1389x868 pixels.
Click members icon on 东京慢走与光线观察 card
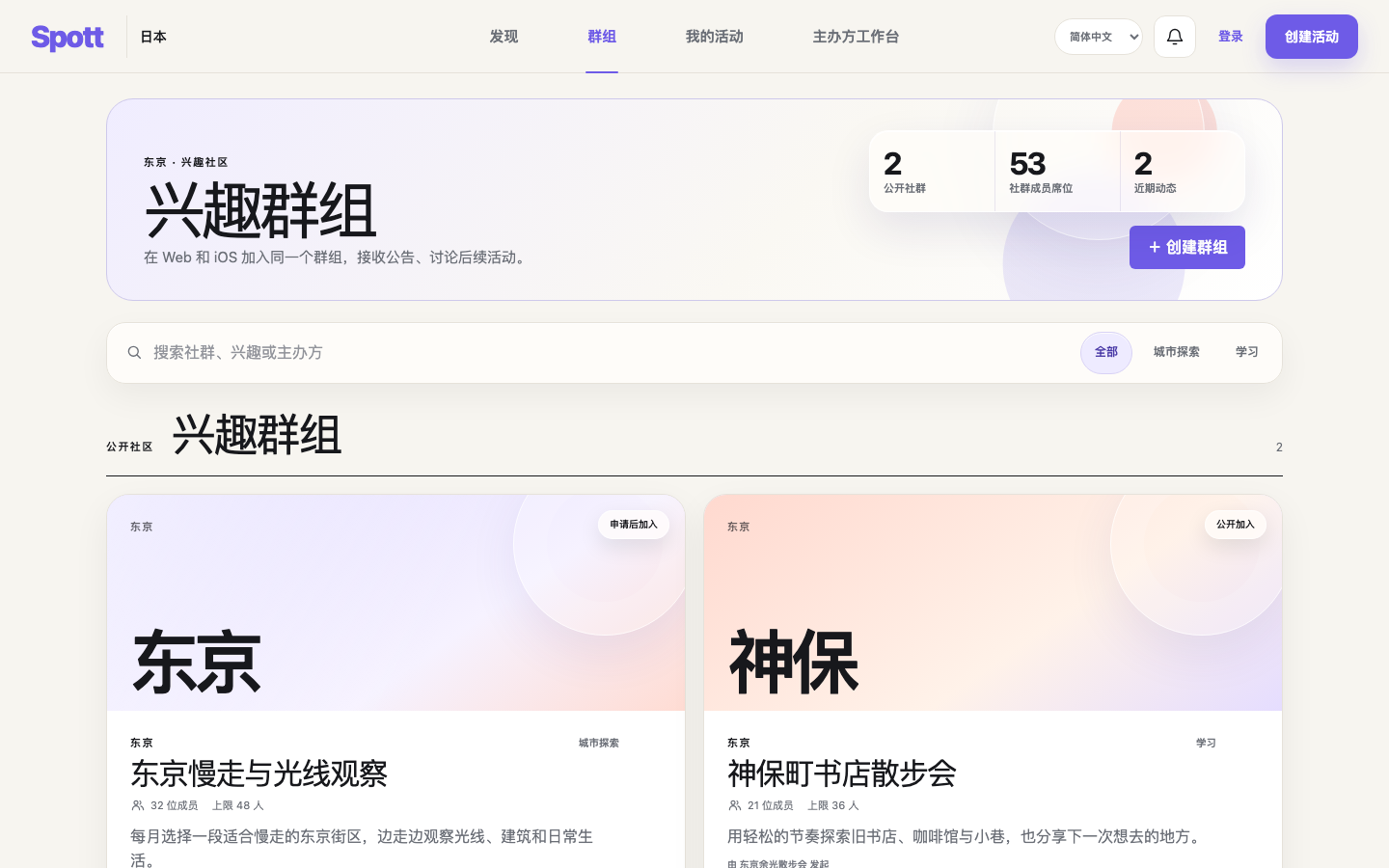138,805
